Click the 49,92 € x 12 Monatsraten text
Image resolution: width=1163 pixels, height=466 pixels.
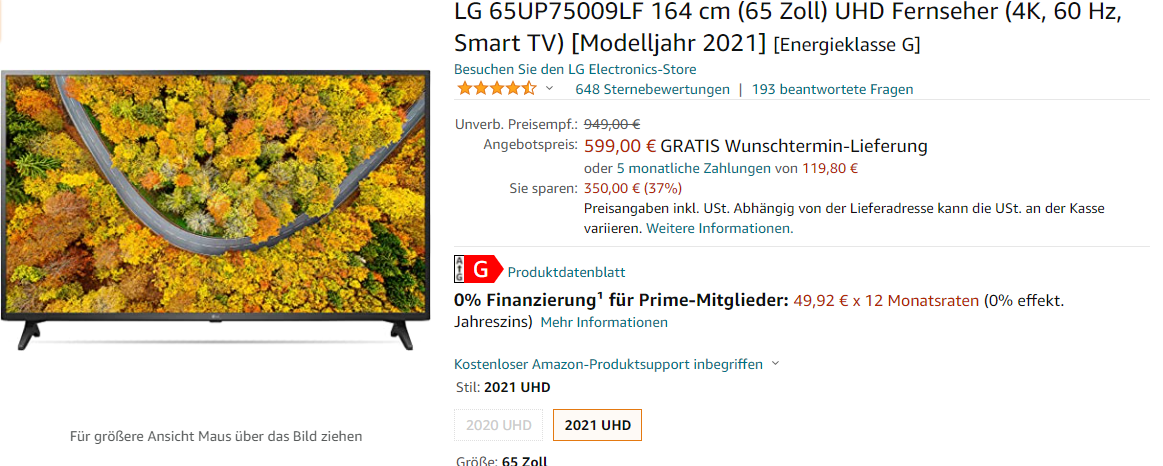pyautogui.click(x=886, y=301)
